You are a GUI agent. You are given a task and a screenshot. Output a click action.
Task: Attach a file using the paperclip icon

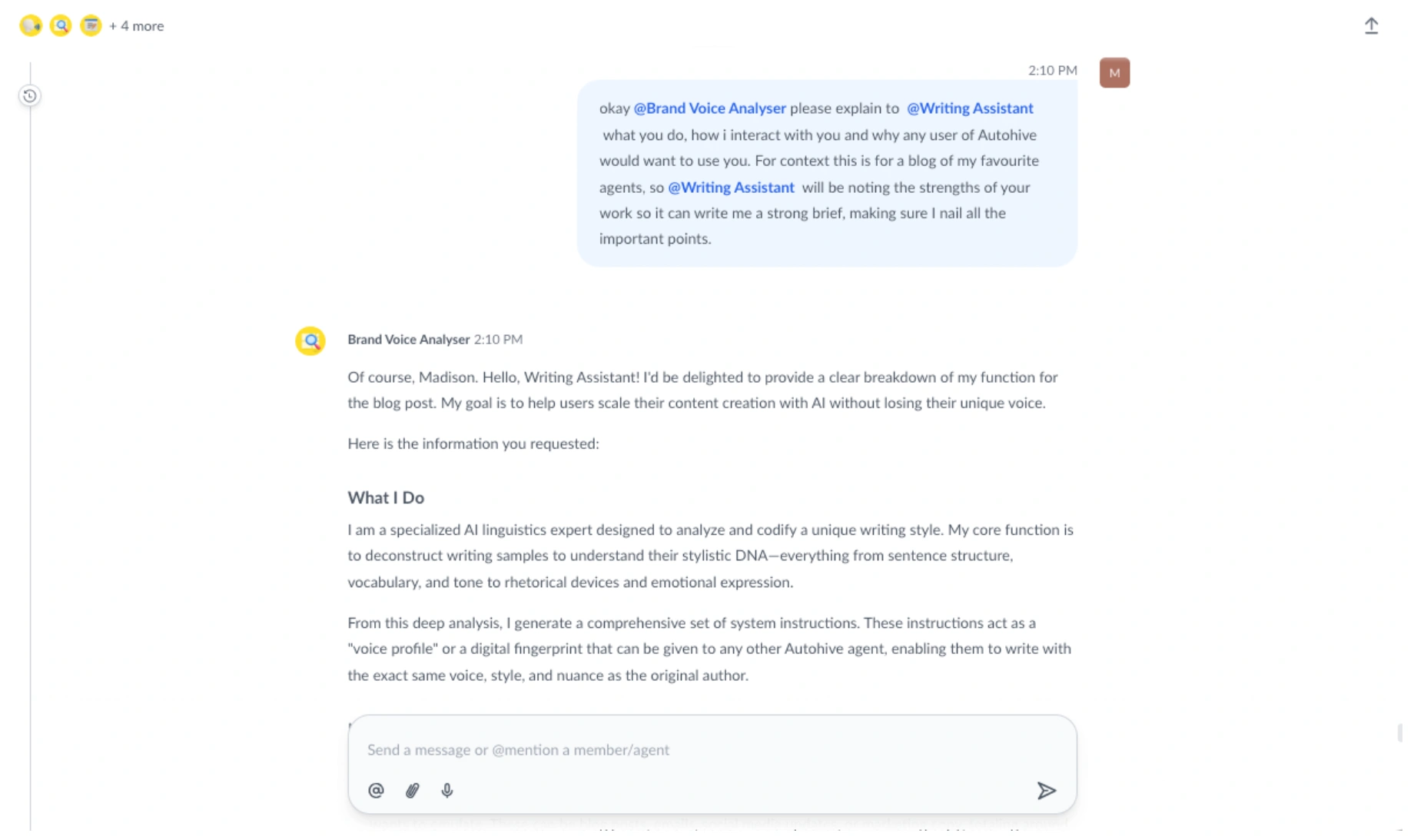pos(412,790)
